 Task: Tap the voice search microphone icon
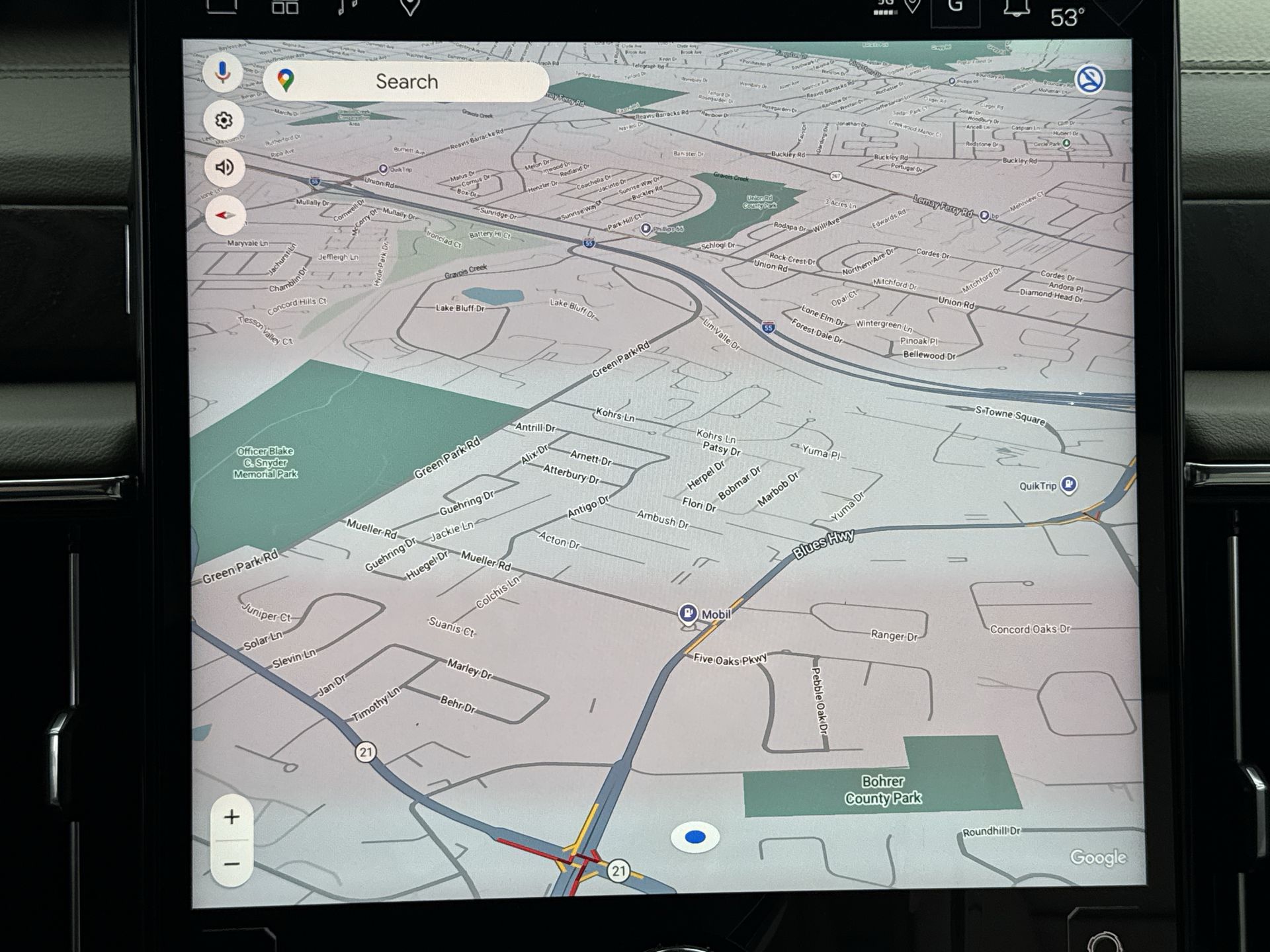click(x=223, y=72)
